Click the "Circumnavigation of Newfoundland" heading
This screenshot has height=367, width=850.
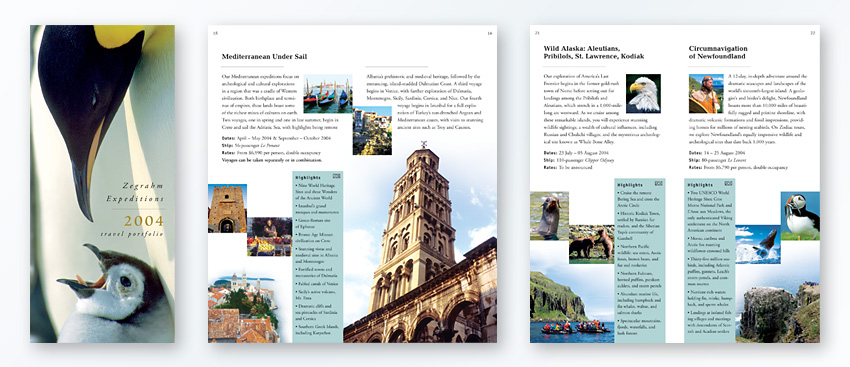(718, 52)
